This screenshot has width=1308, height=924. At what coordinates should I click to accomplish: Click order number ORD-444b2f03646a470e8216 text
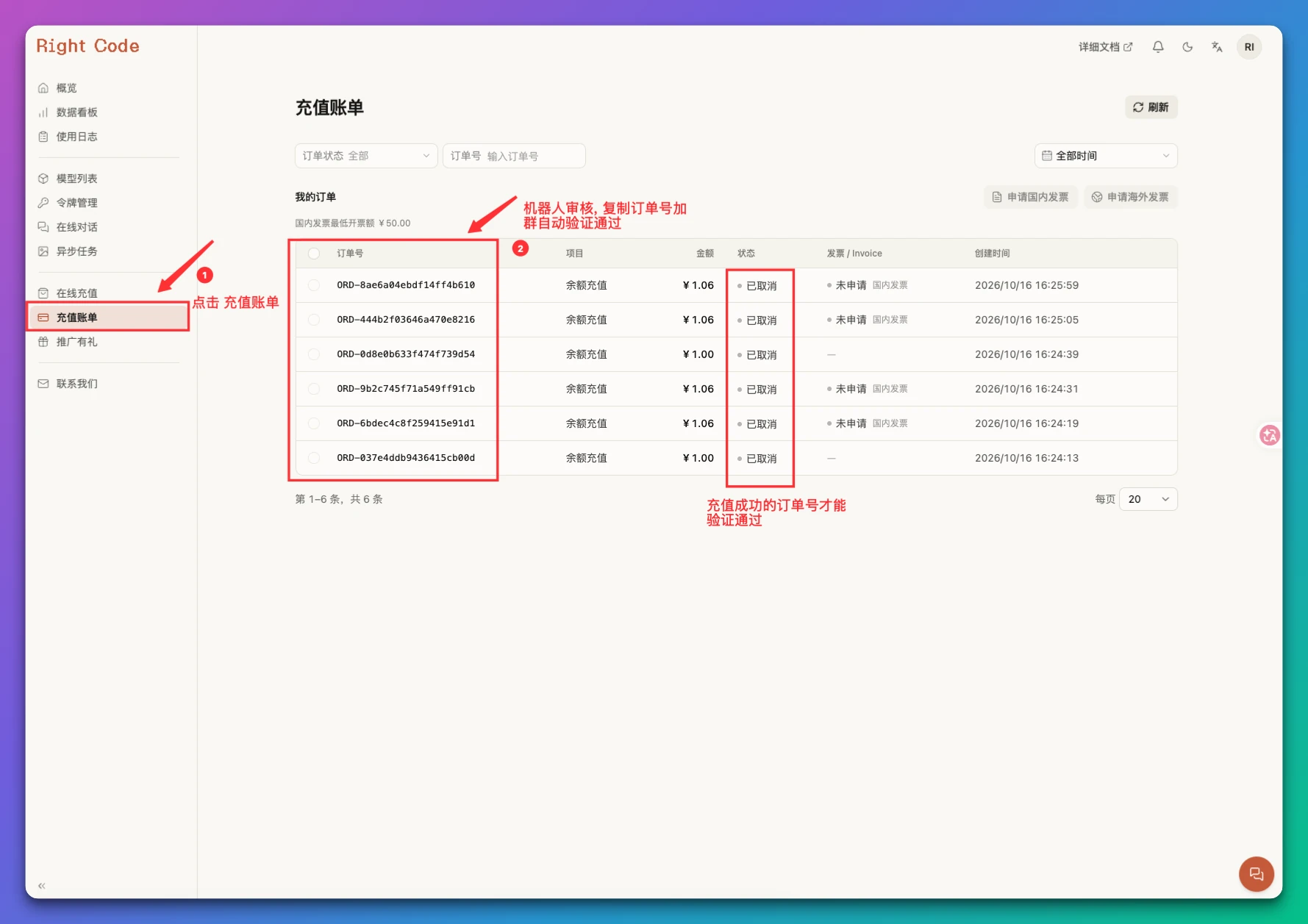406,320
